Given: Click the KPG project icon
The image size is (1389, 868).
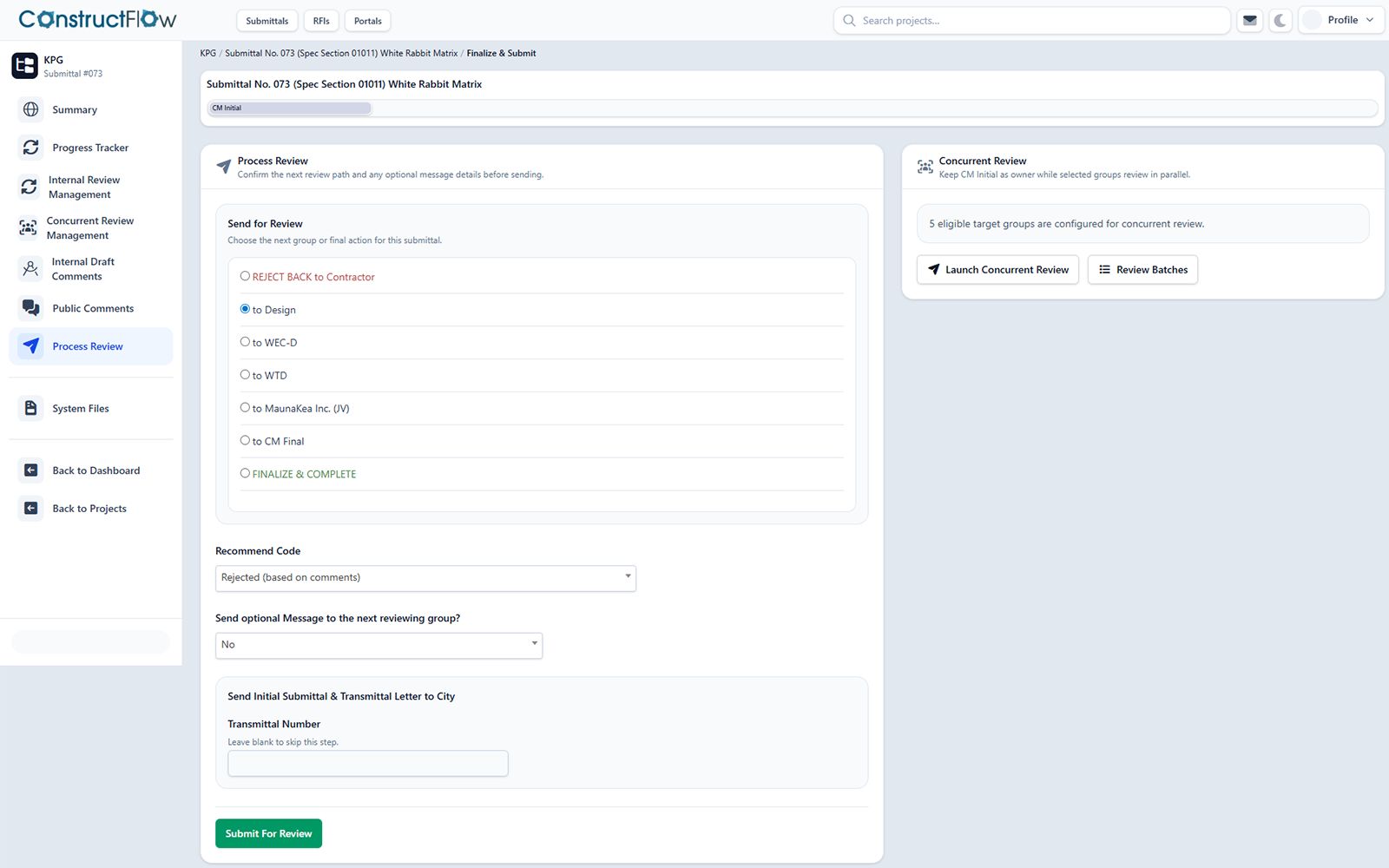Looking at the screenshot, I should point(24,66).
